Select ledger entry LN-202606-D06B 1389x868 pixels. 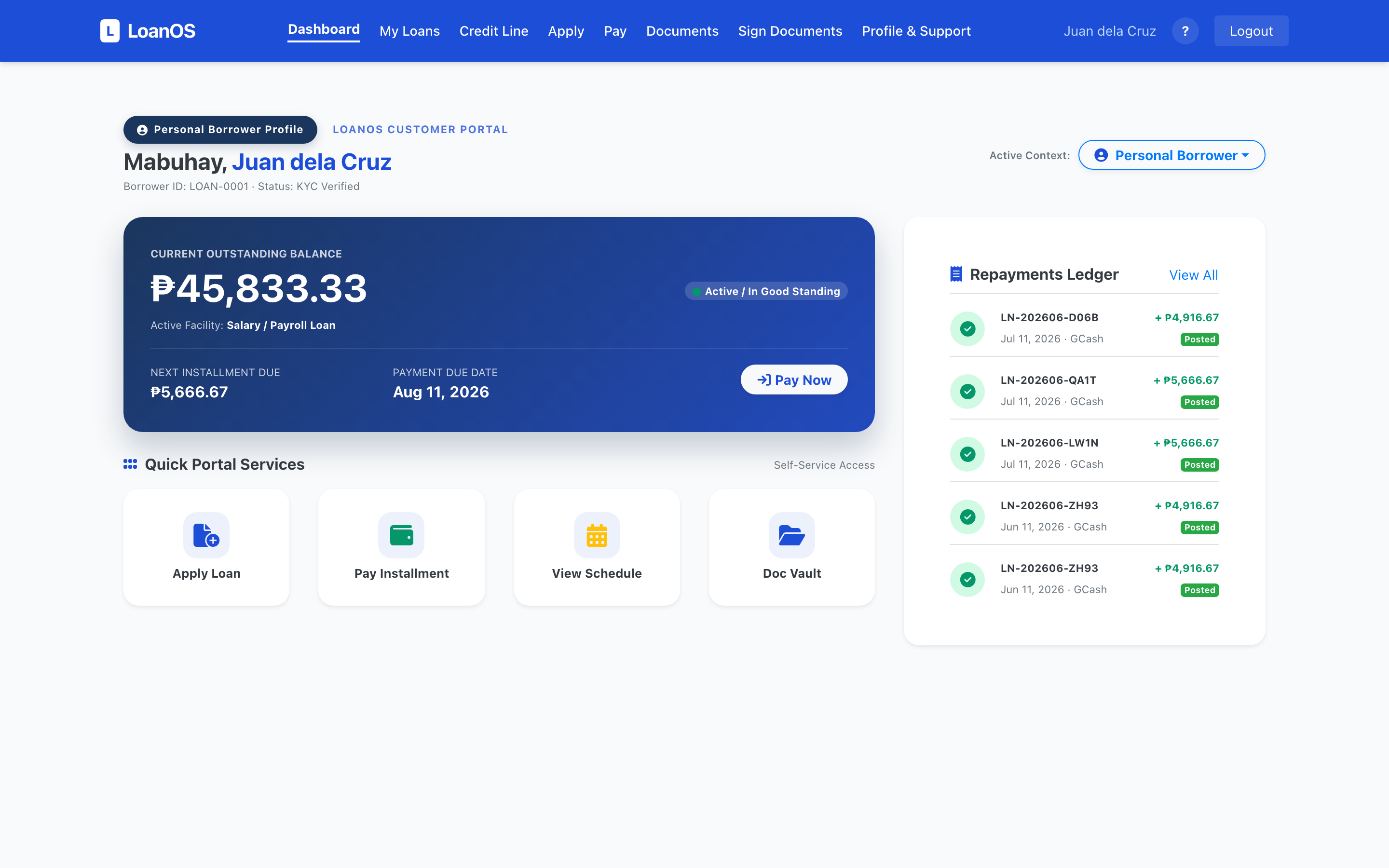(1084, 328)
